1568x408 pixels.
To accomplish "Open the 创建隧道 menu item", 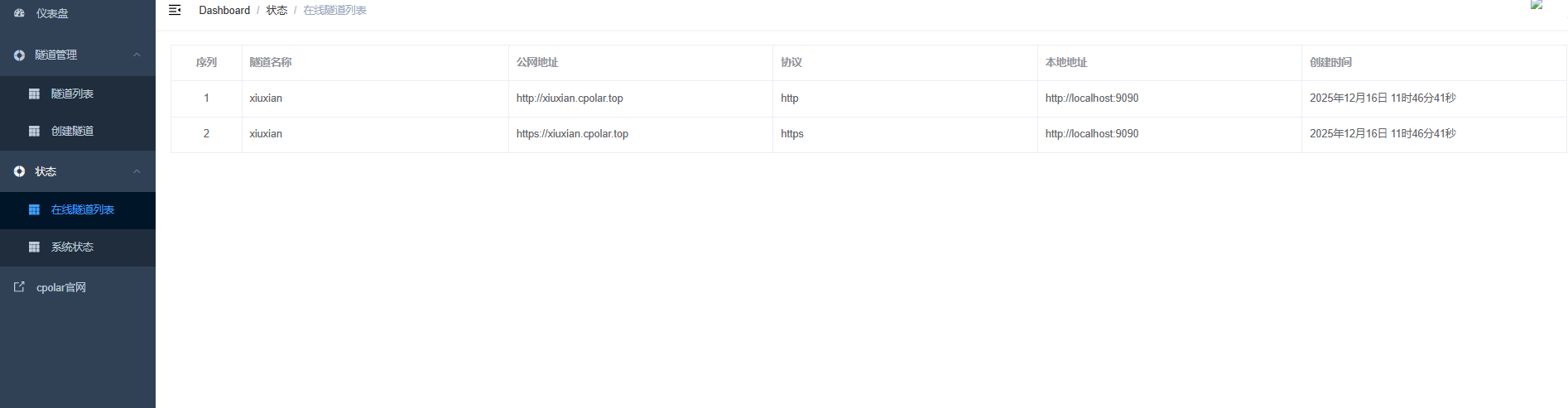I will click(72, 131).
